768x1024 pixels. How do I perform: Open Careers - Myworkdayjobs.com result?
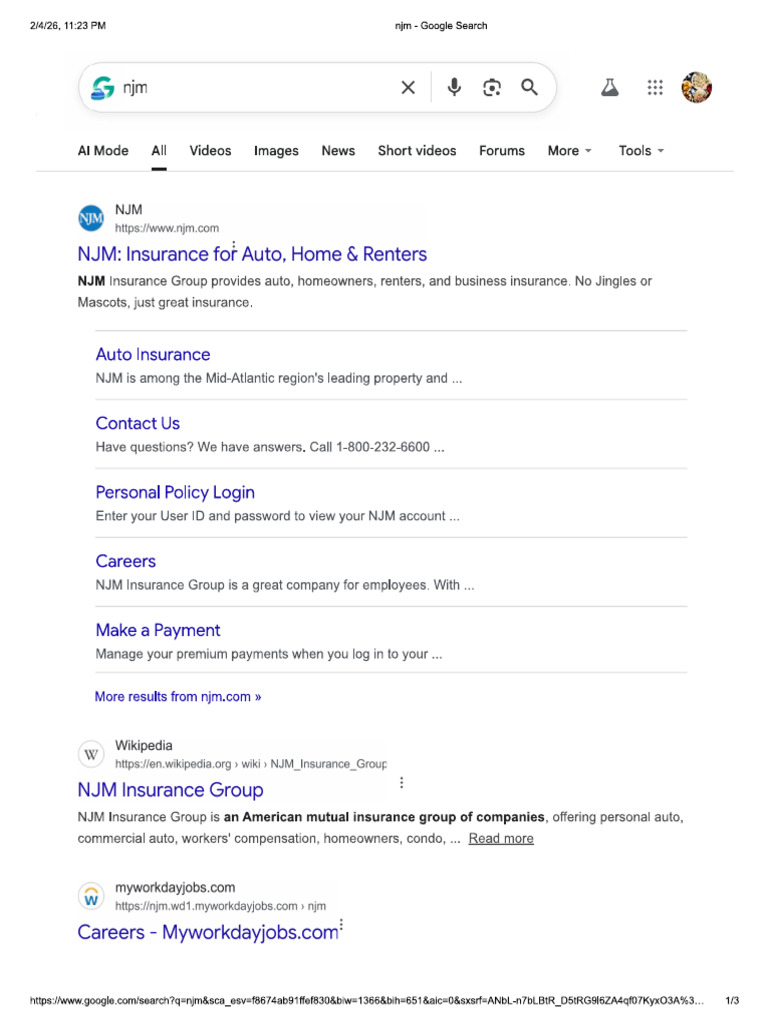tap(208, 932)
